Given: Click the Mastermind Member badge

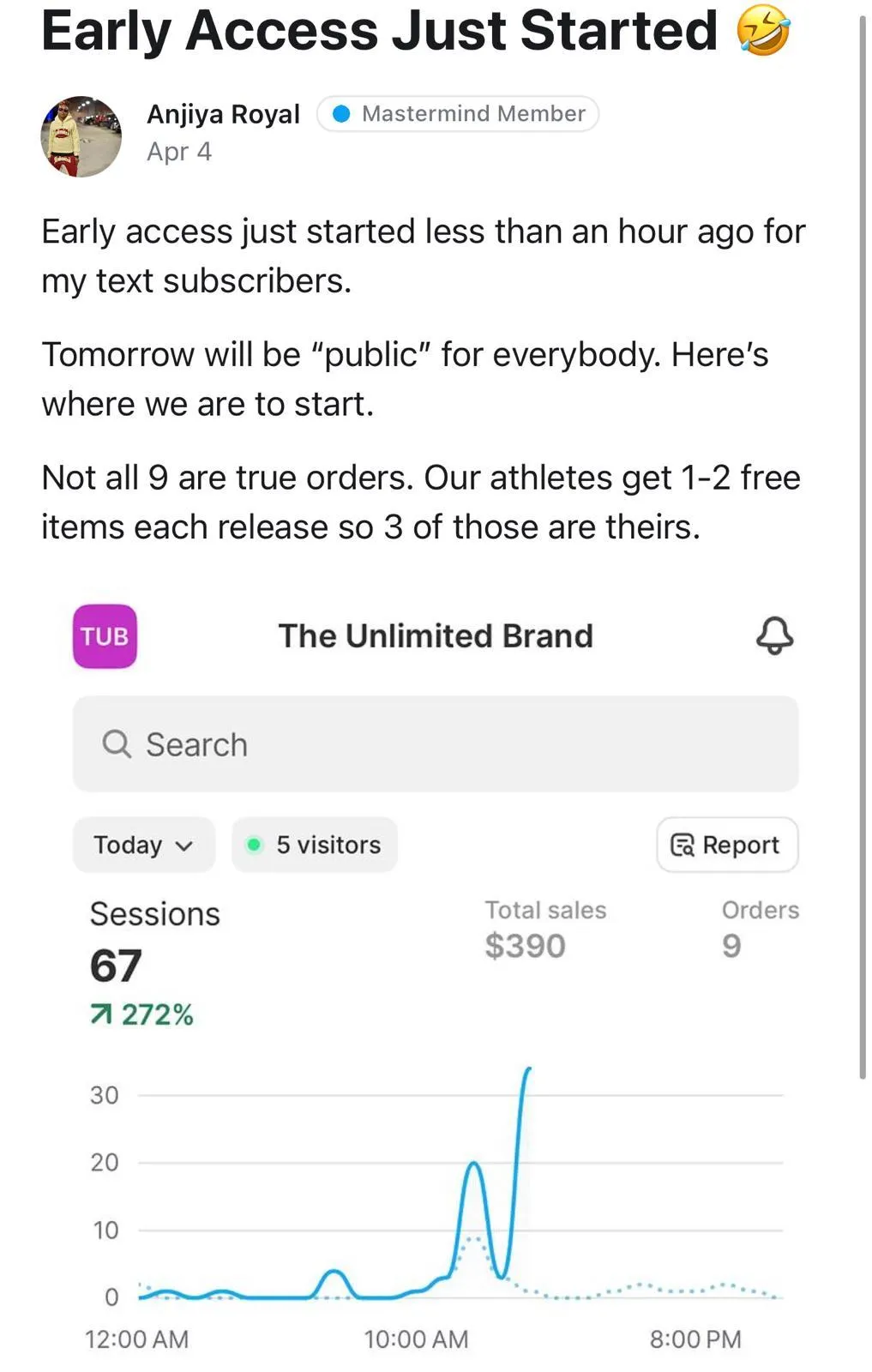Looking at the screenshot, I should tap(458, 113).
